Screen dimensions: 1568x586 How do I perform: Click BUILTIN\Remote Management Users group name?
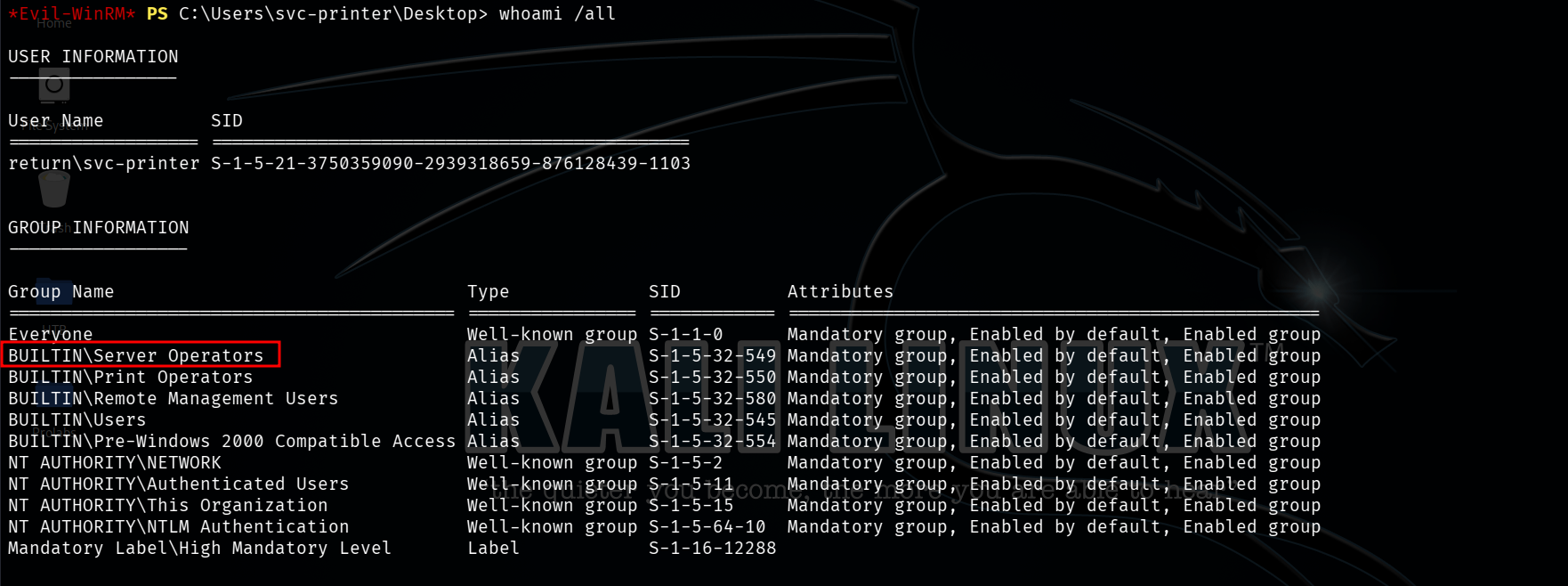pos(174,398)
